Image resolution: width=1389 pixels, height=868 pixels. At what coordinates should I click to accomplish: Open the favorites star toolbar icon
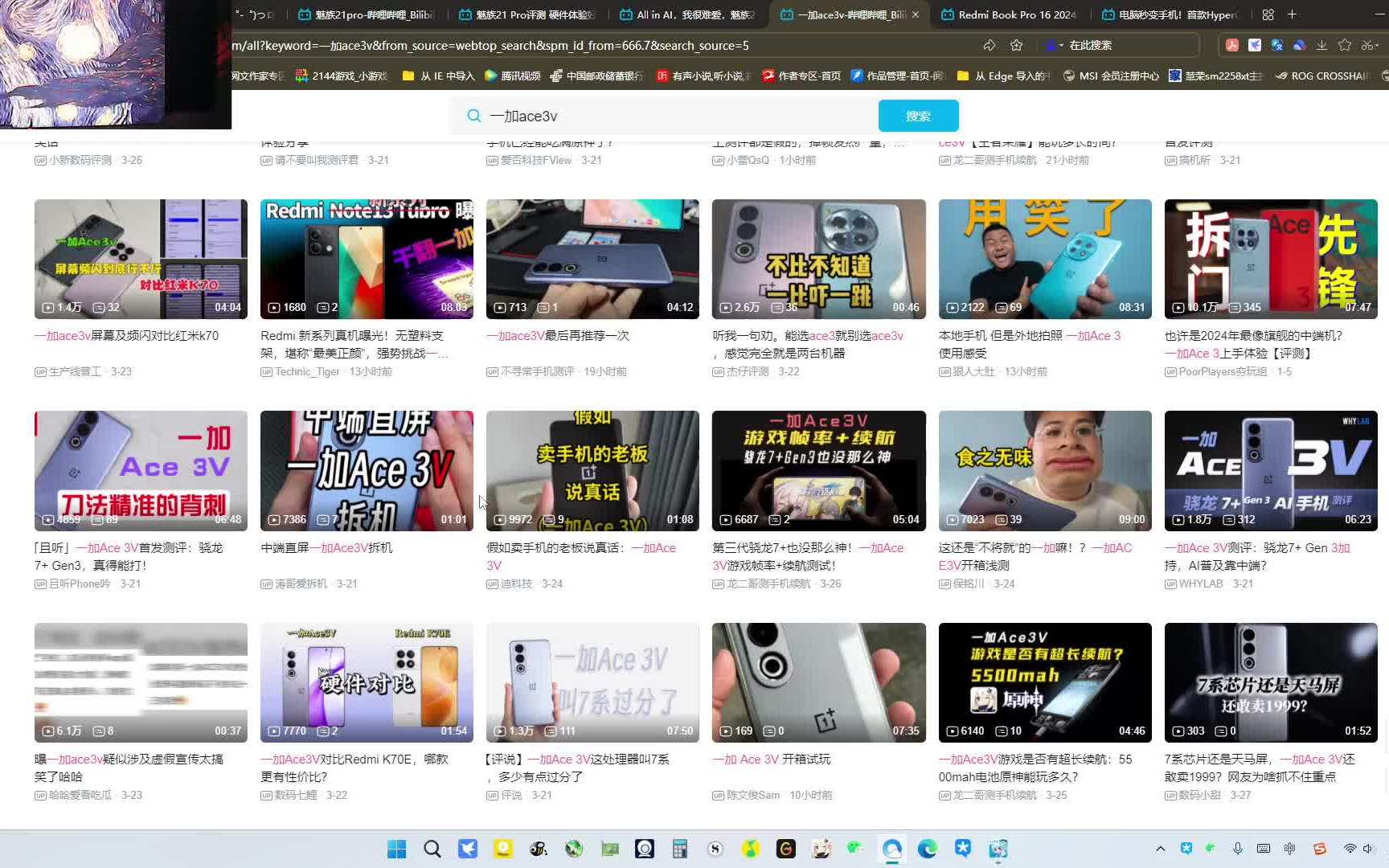click(1345, 45)
